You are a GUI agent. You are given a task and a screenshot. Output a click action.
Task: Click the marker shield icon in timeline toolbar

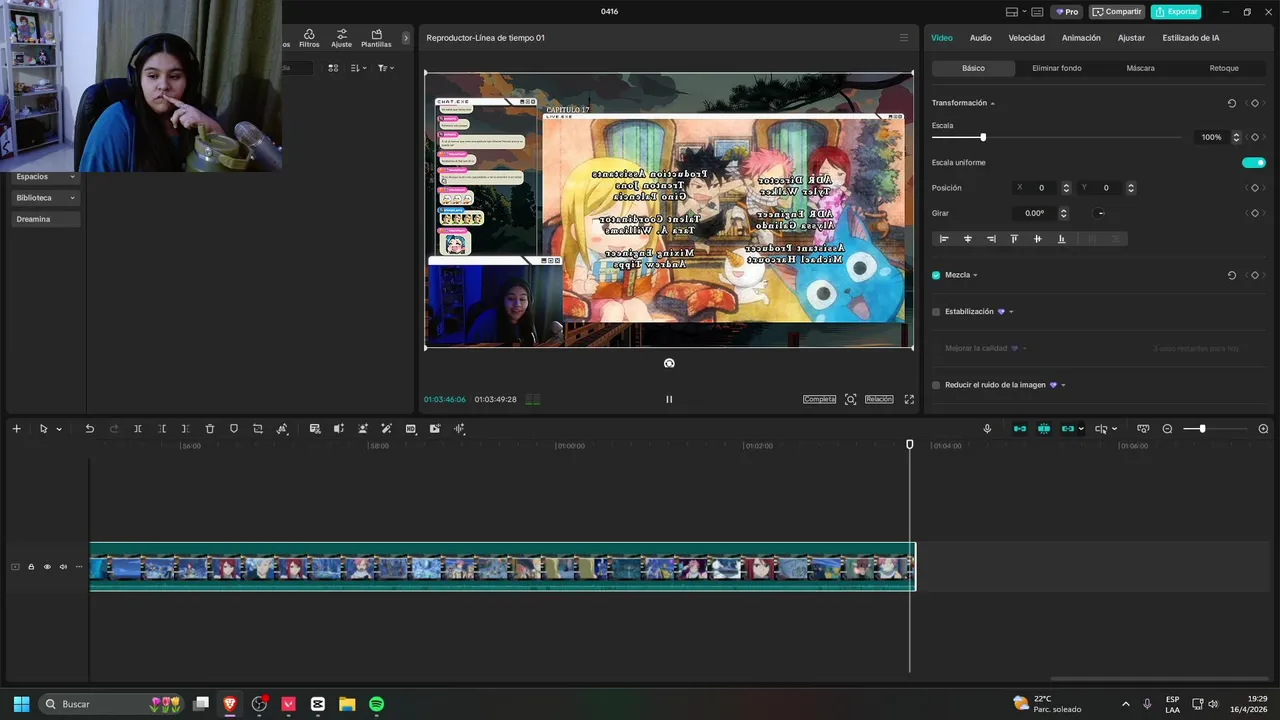(x=234, y=429)
